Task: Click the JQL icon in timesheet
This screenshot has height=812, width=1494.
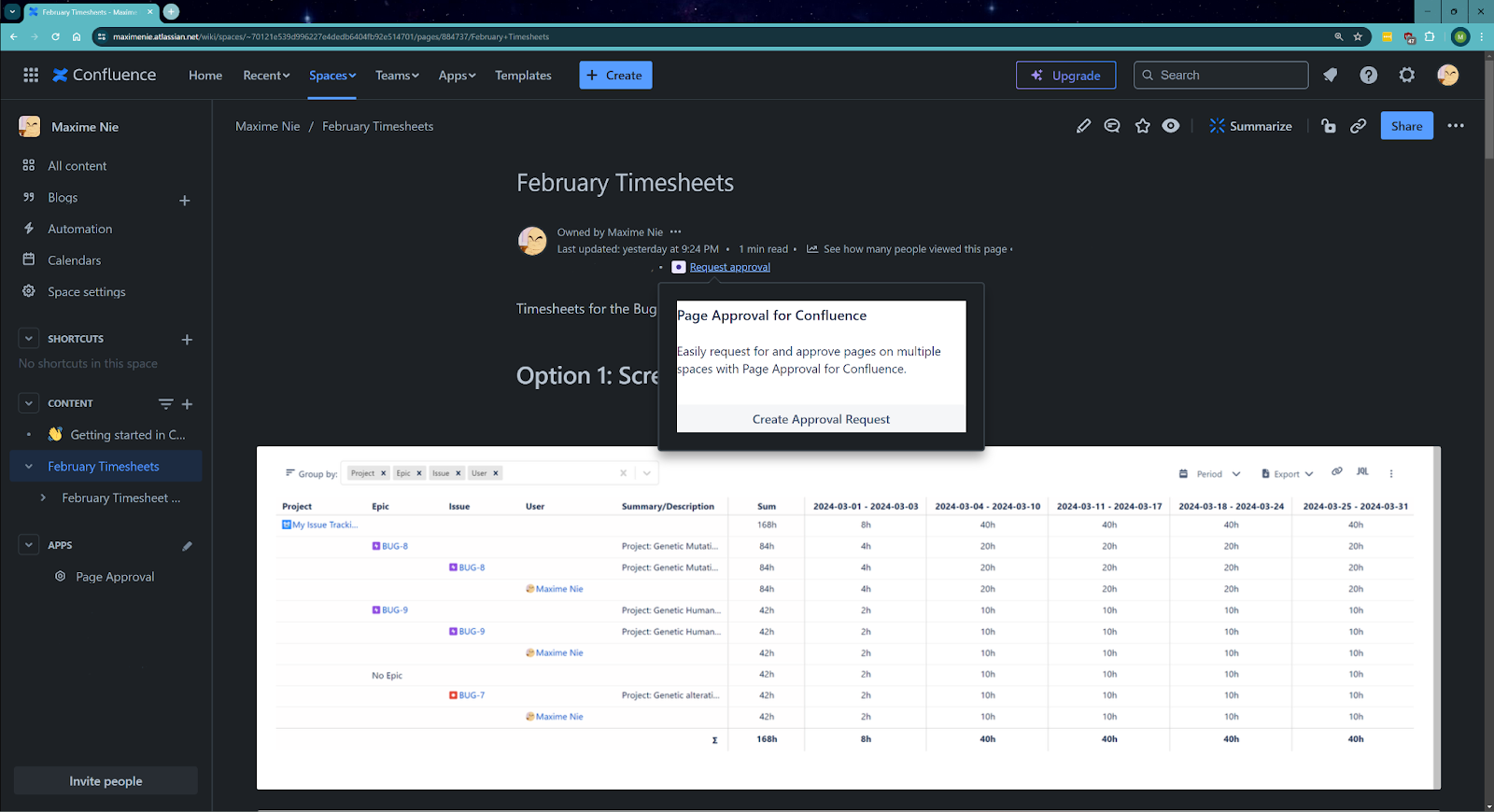Action: [1362, 472]
